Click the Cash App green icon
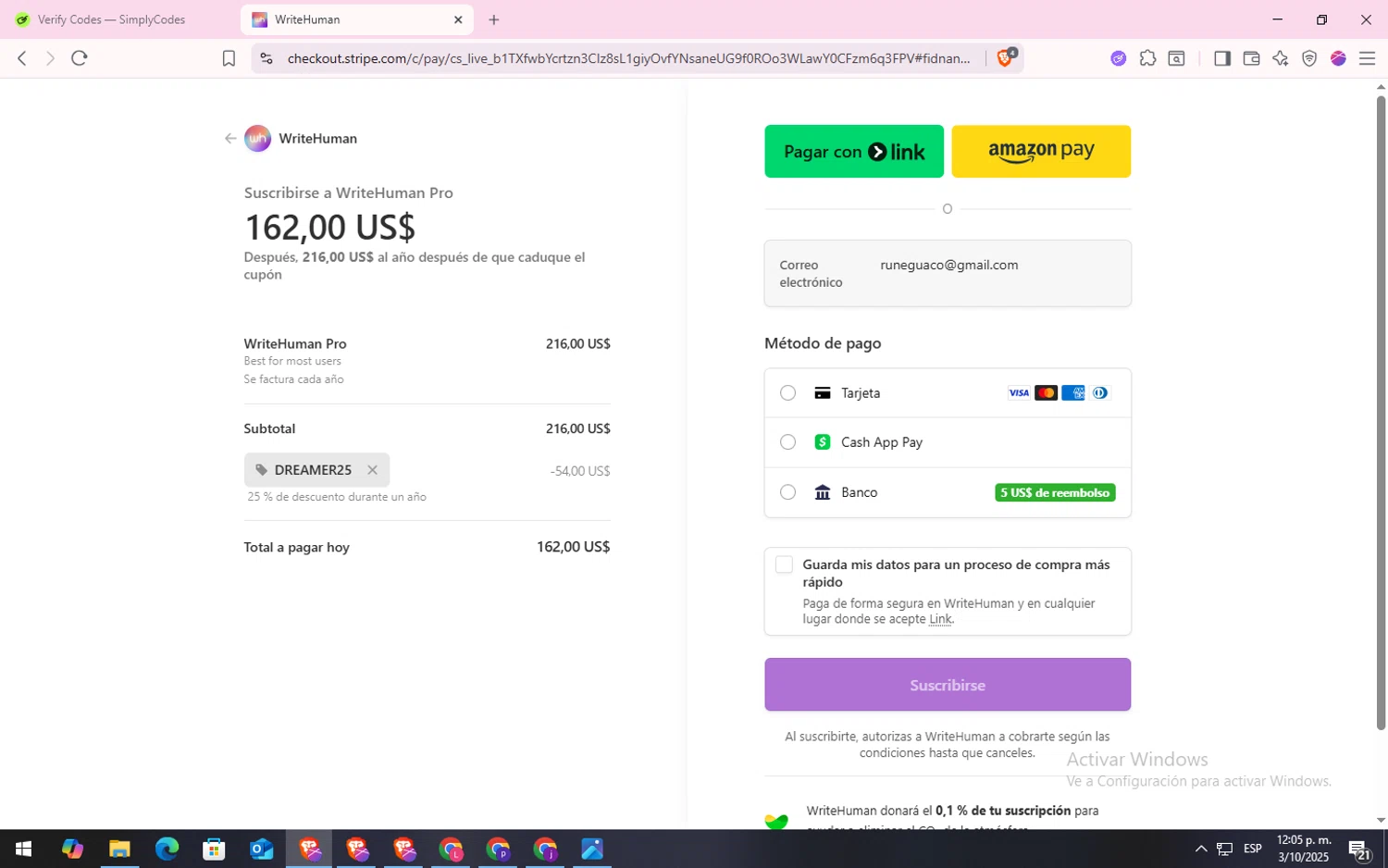This screenshot has width=1388, height=868. 823,442
